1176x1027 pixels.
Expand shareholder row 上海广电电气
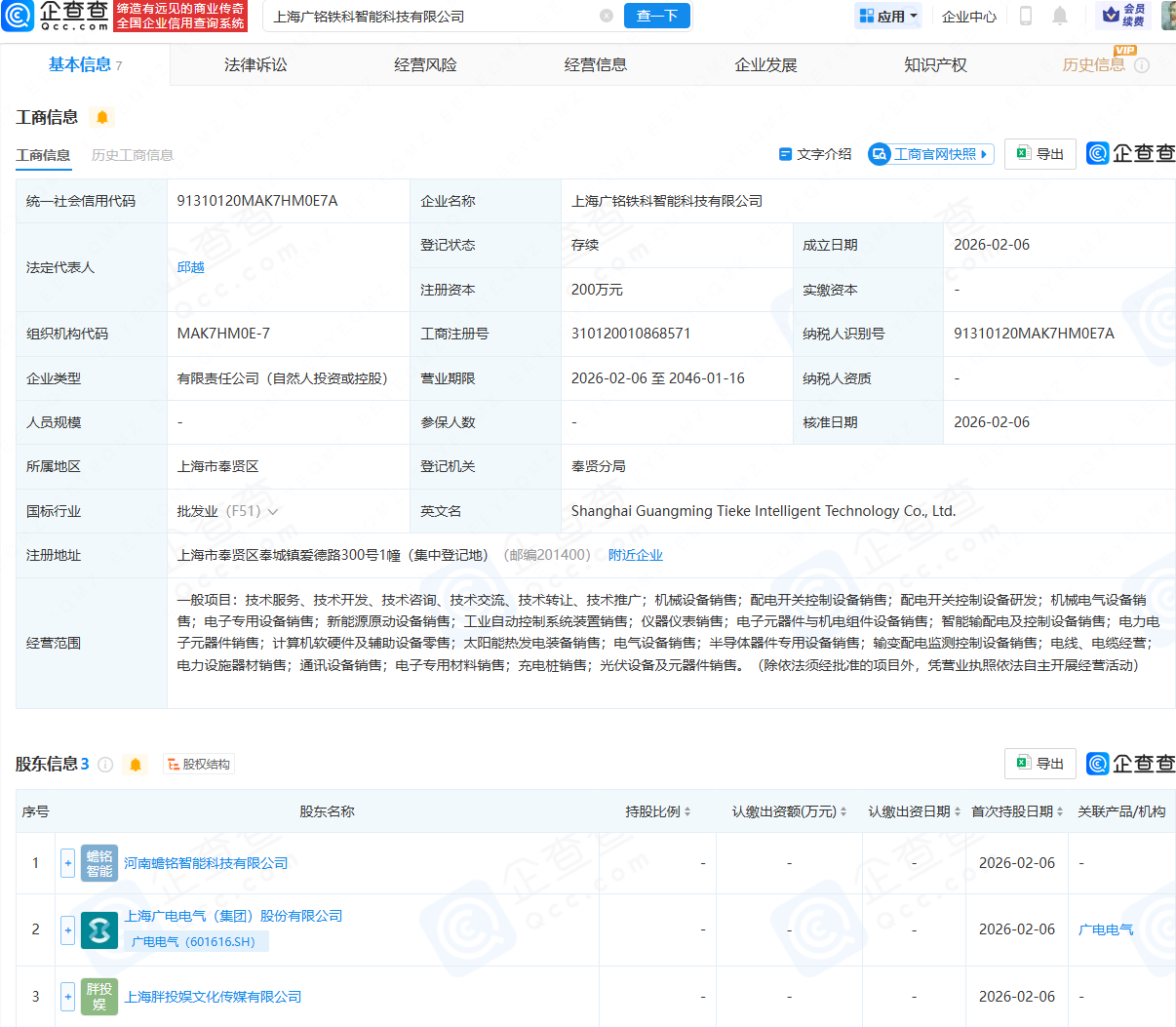(67, 929)
